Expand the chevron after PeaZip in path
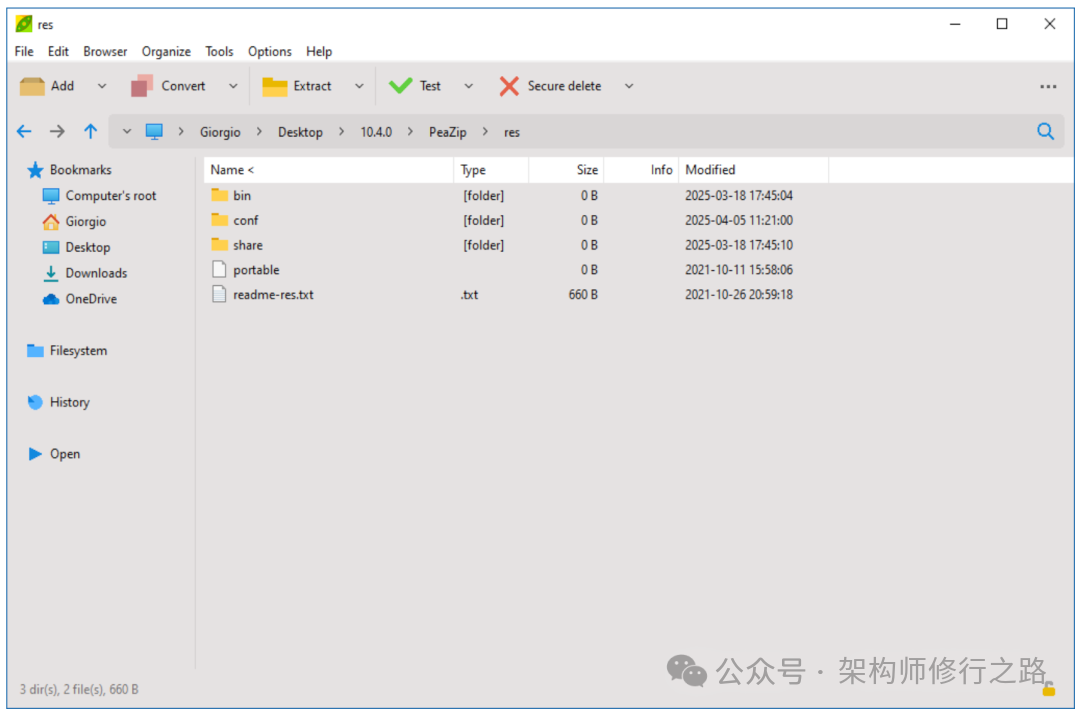 coord(485,132)
